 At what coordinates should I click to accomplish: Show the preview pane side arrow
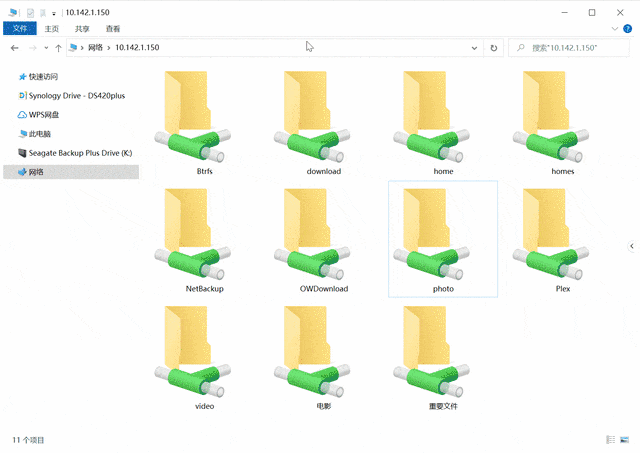pyautogui.click(x=632, y=246)
